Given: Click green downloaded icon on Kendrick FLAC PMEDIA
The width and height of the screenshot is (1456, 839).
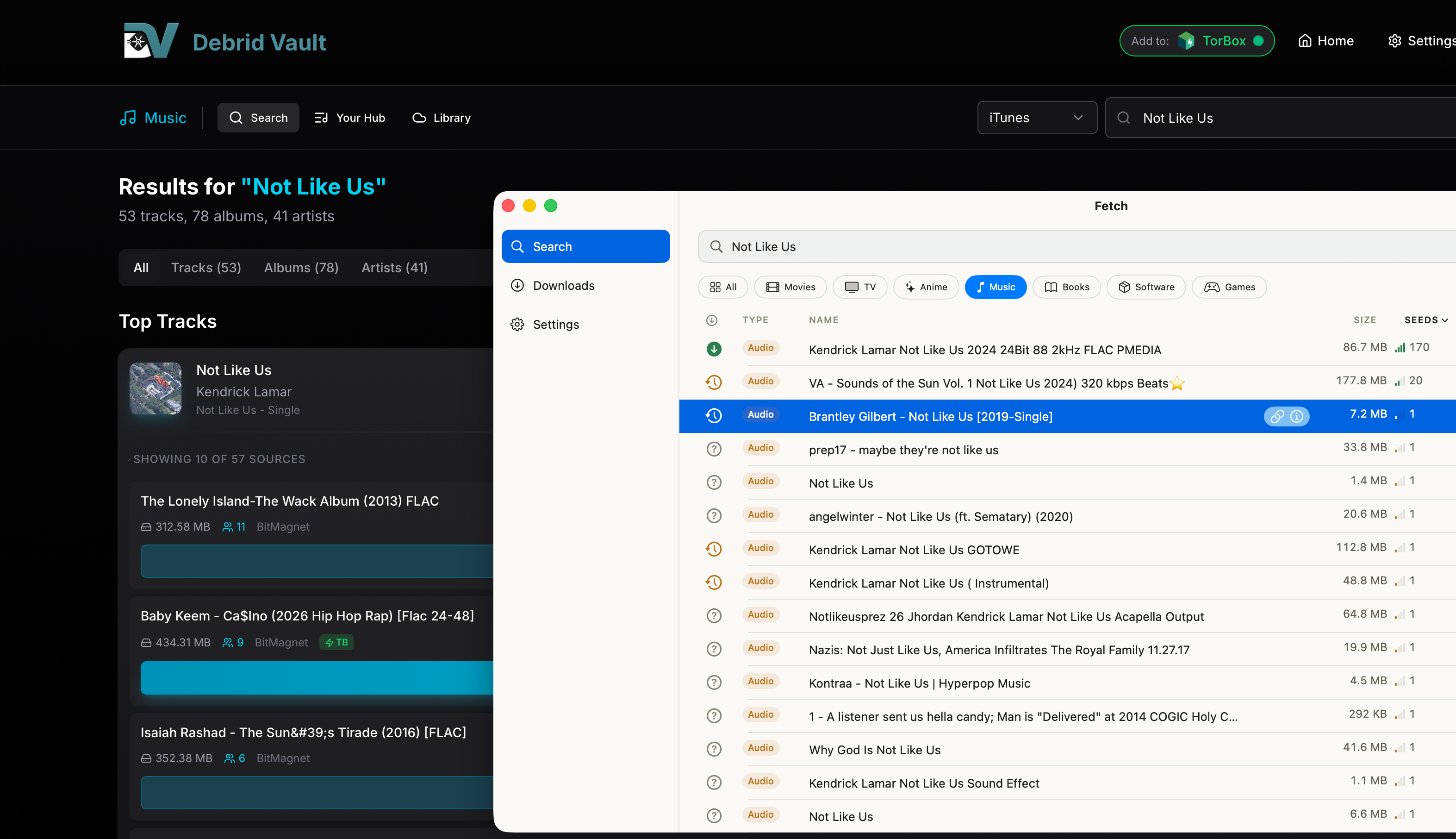Looking at the screenshot, I should pos(714,349).
